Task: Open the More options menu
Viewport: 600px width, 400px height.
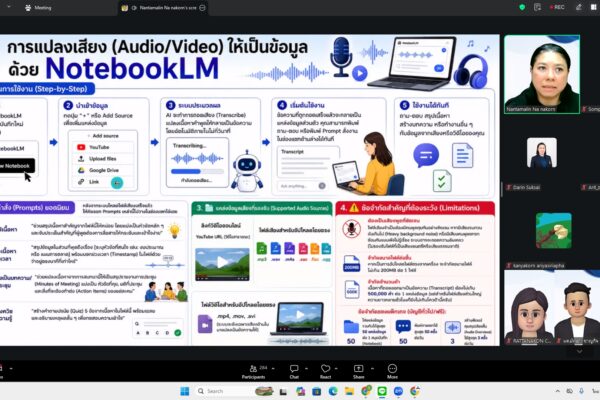Action: tap(392, 371)
